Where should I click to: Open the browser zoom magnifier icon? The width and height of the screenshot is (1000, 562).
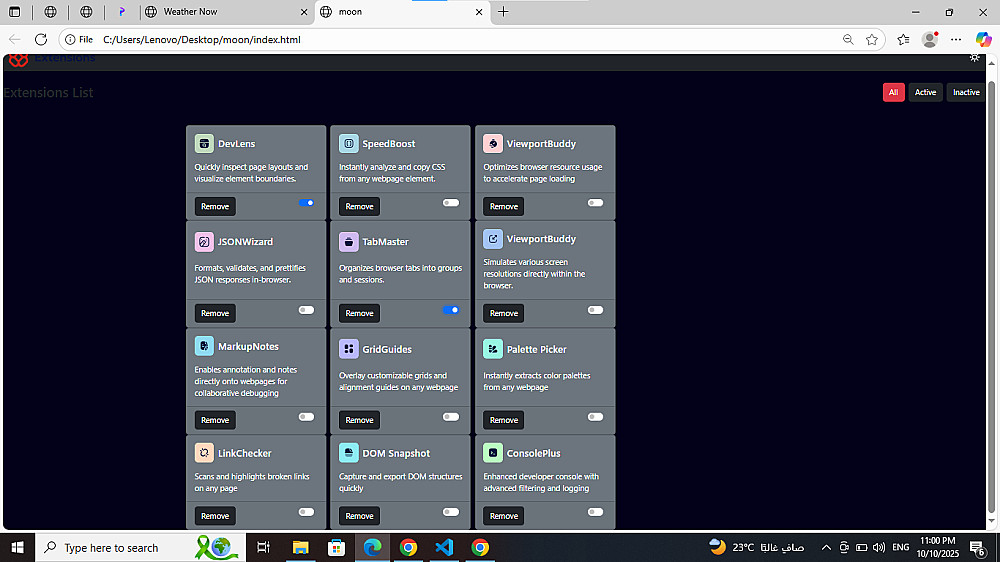click(x=848, y=40)
